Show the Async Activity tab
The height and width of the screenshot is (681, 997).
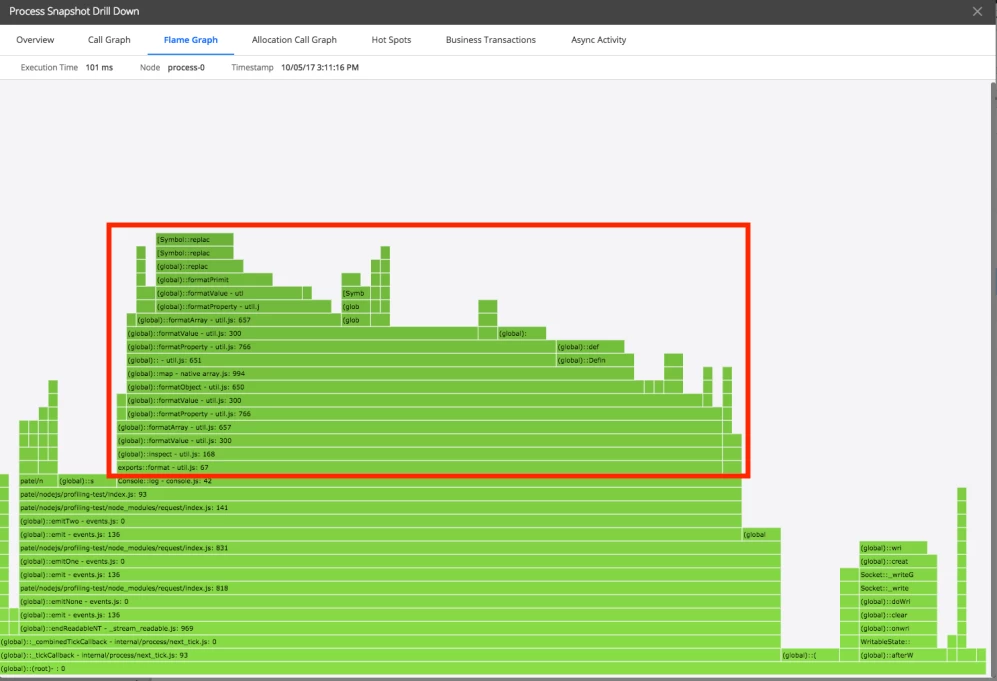coord(598,40)
